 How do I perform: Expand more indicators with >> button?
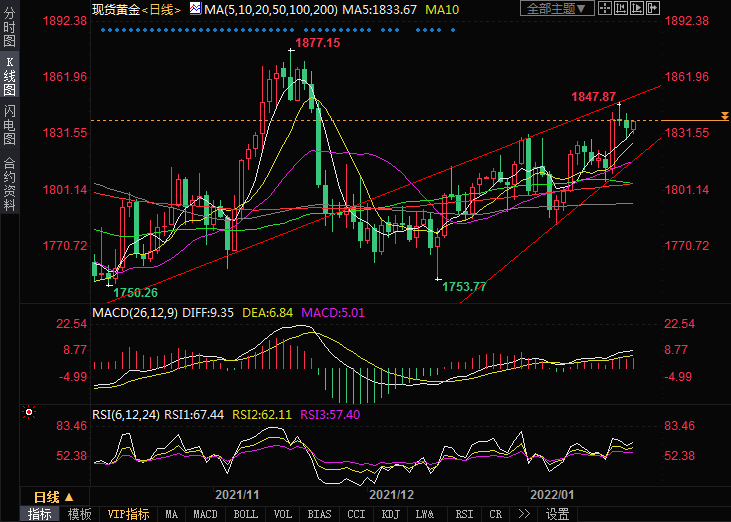[523, 514]
